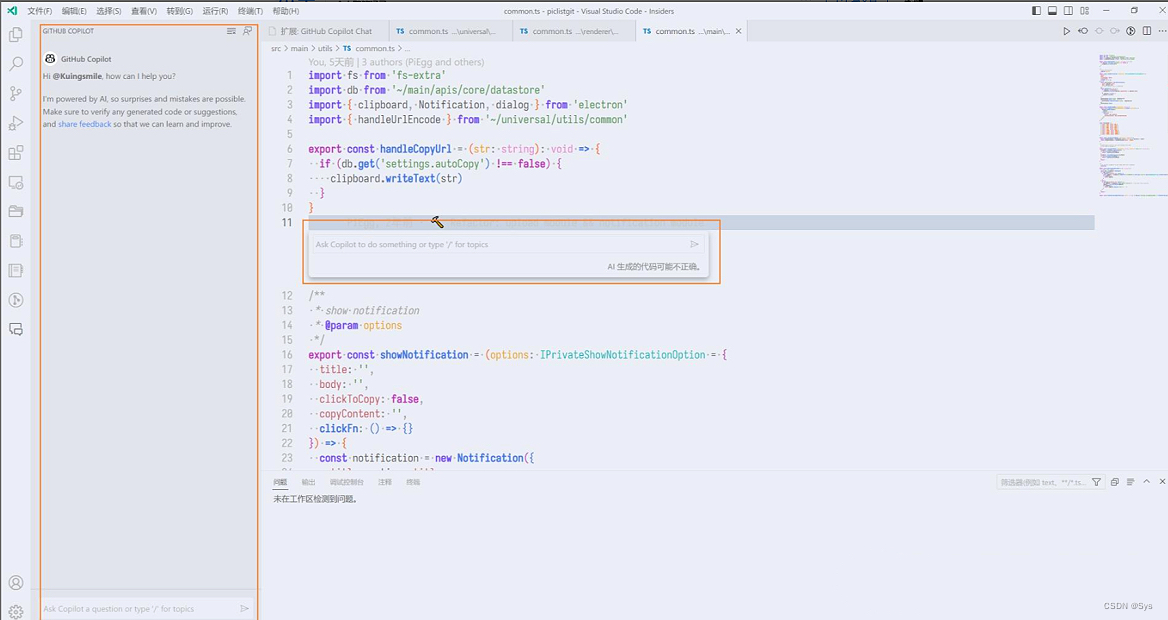This screenshot has height=620, width=1168.
Task: Click the @Kuingsmile mention in chat
Action: click(77, 76)
